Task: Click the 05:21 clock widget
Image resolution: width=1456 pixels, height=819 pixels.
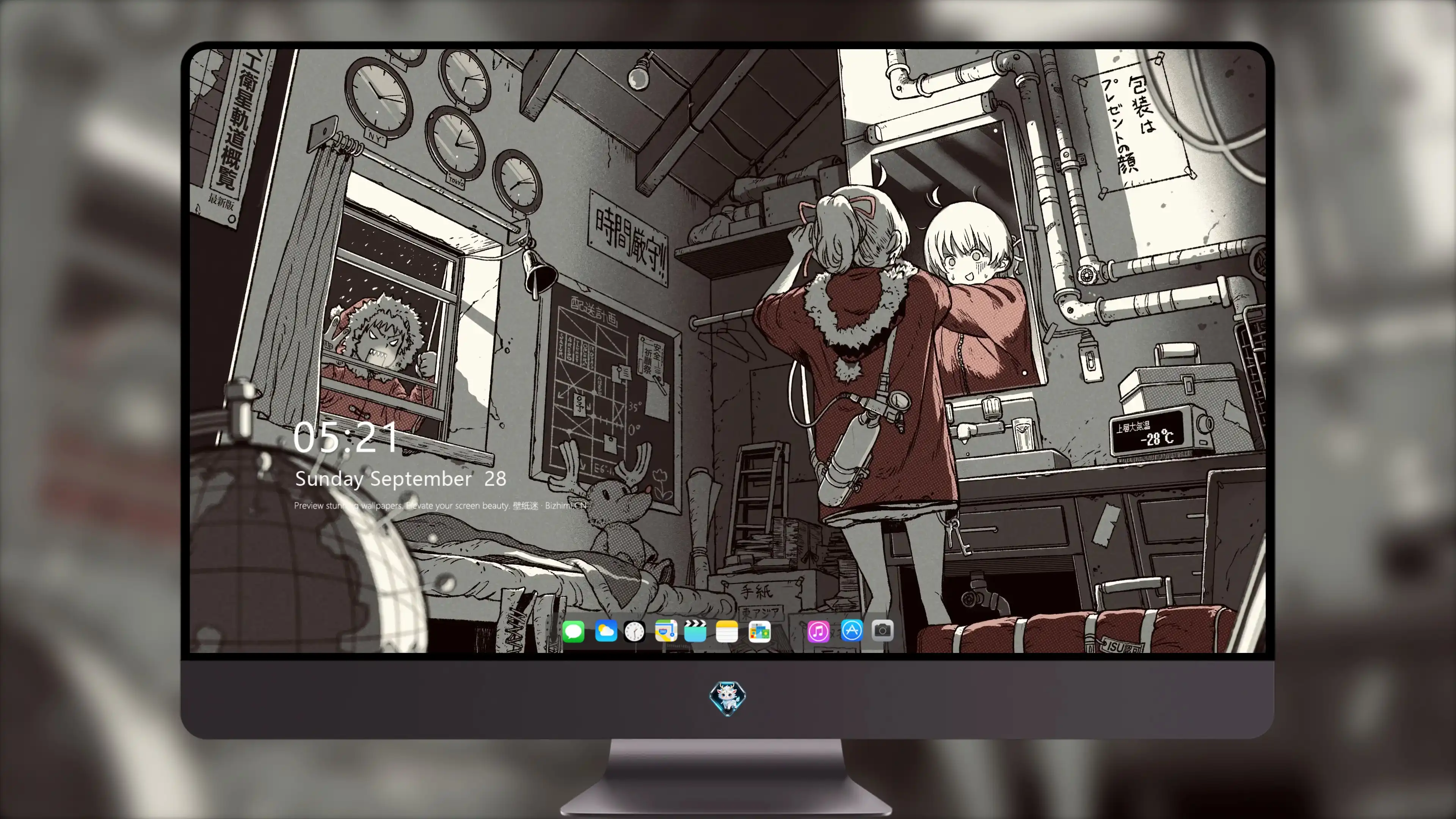Action: [x=345, y=438]
